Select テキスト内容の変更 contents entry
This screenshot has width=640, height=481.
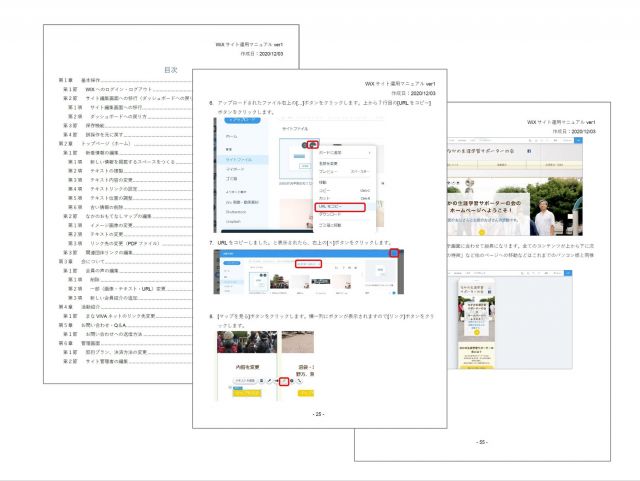(129, 180)
